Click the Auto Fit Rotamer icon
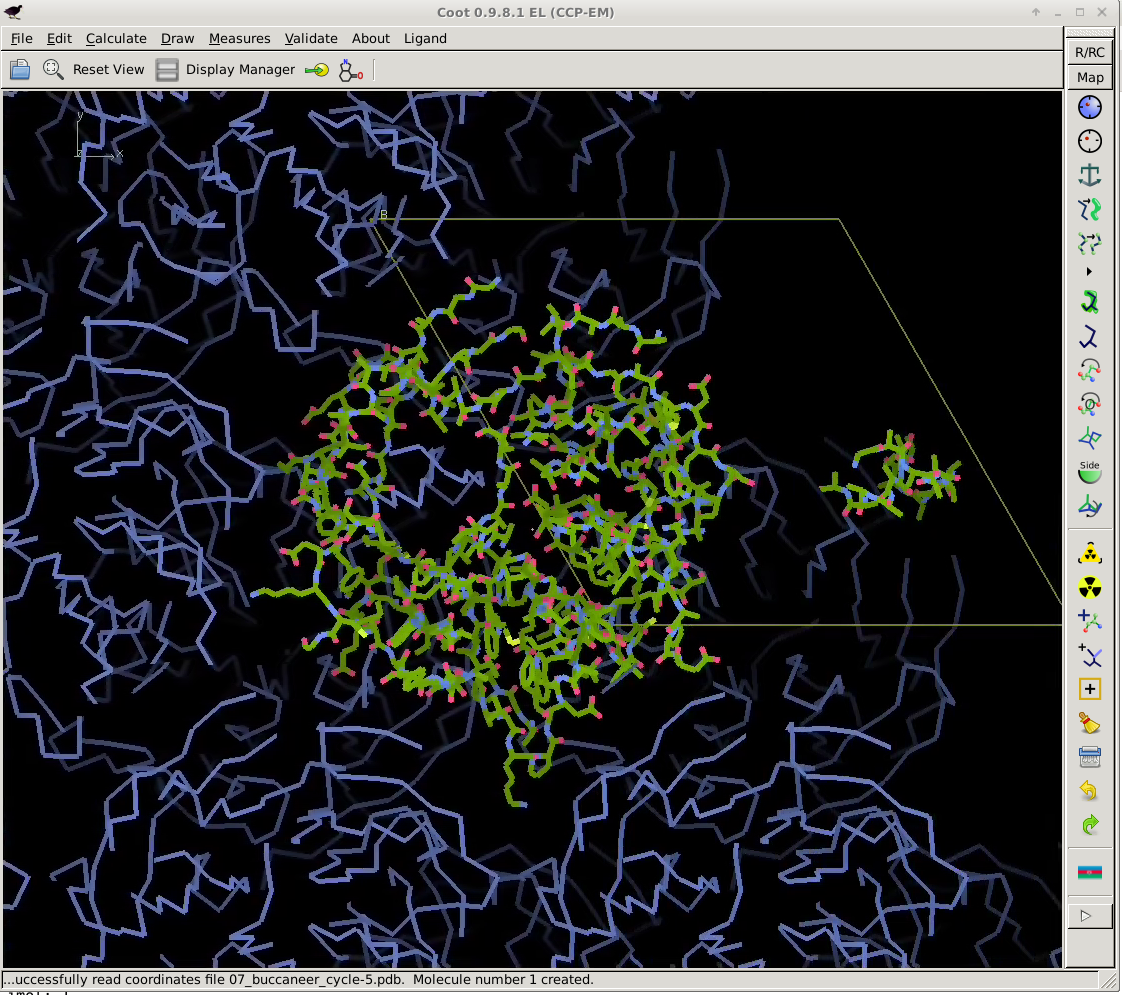This screenshot has width=1122, height=995. point(1089,302)
